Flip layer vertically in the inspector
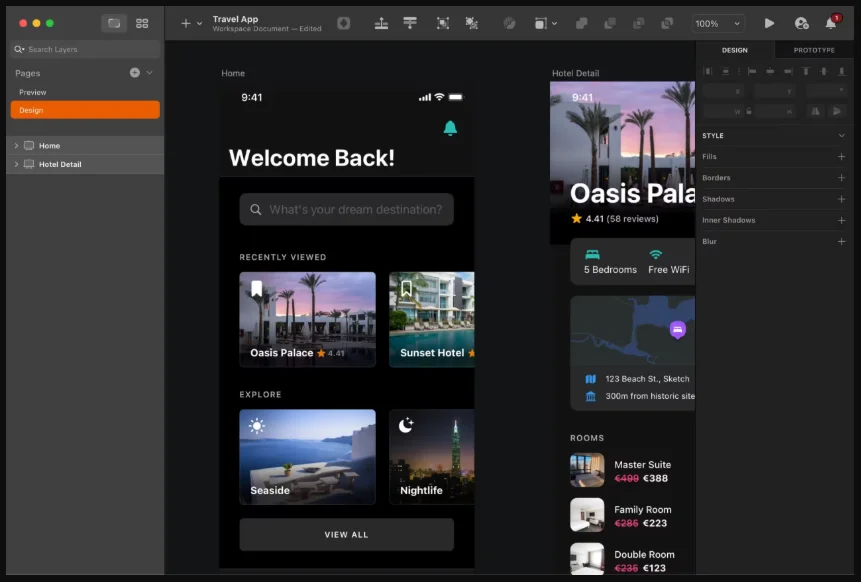The width and height of the screenshot is (861, 582). tap(837, 111)
